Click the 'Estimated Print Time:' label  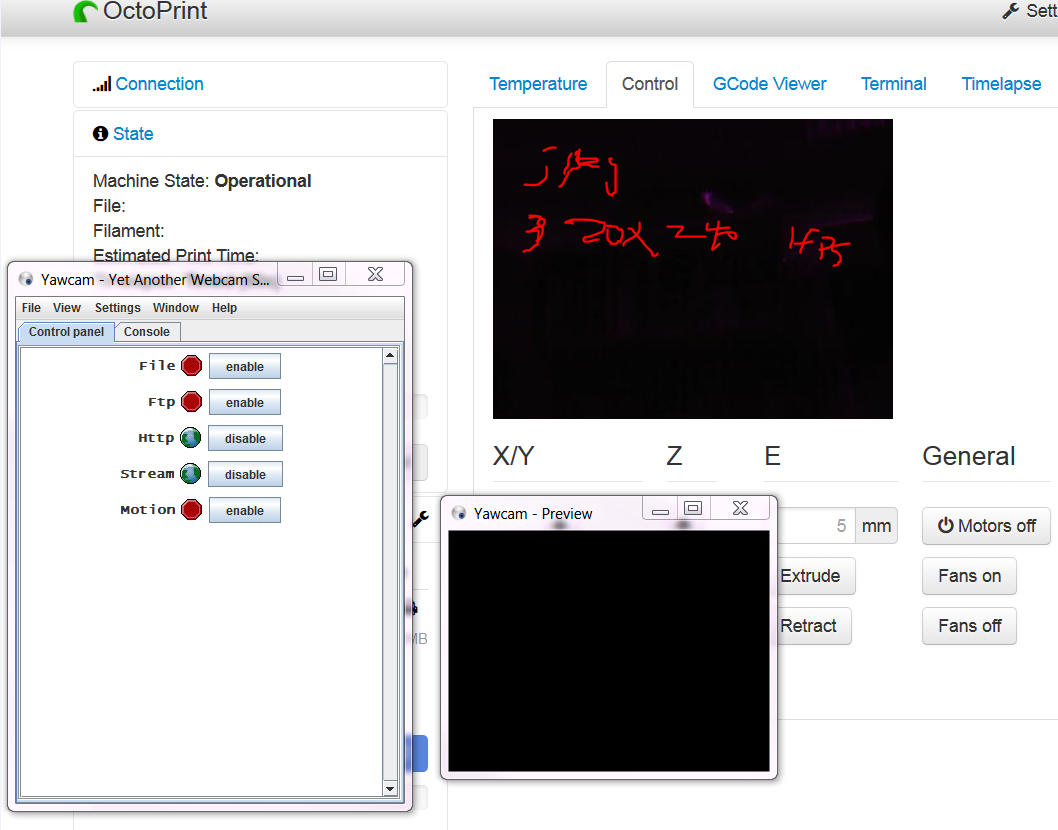click(176, 255)
